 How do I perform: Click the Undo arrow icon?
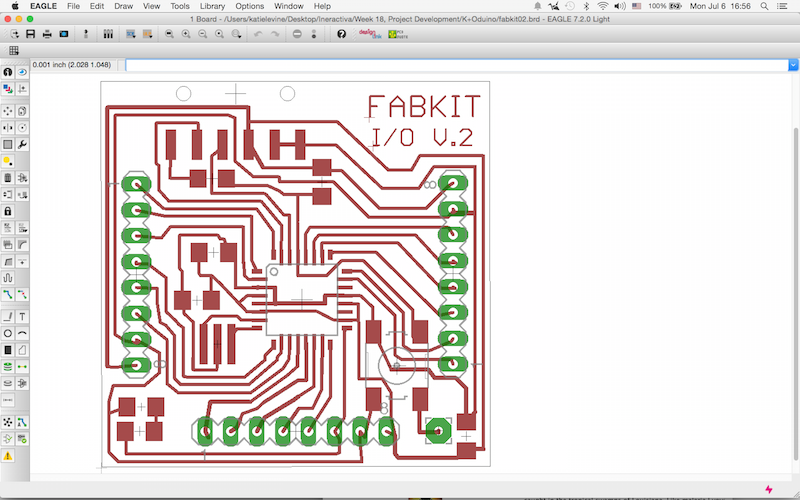point(258,34)
